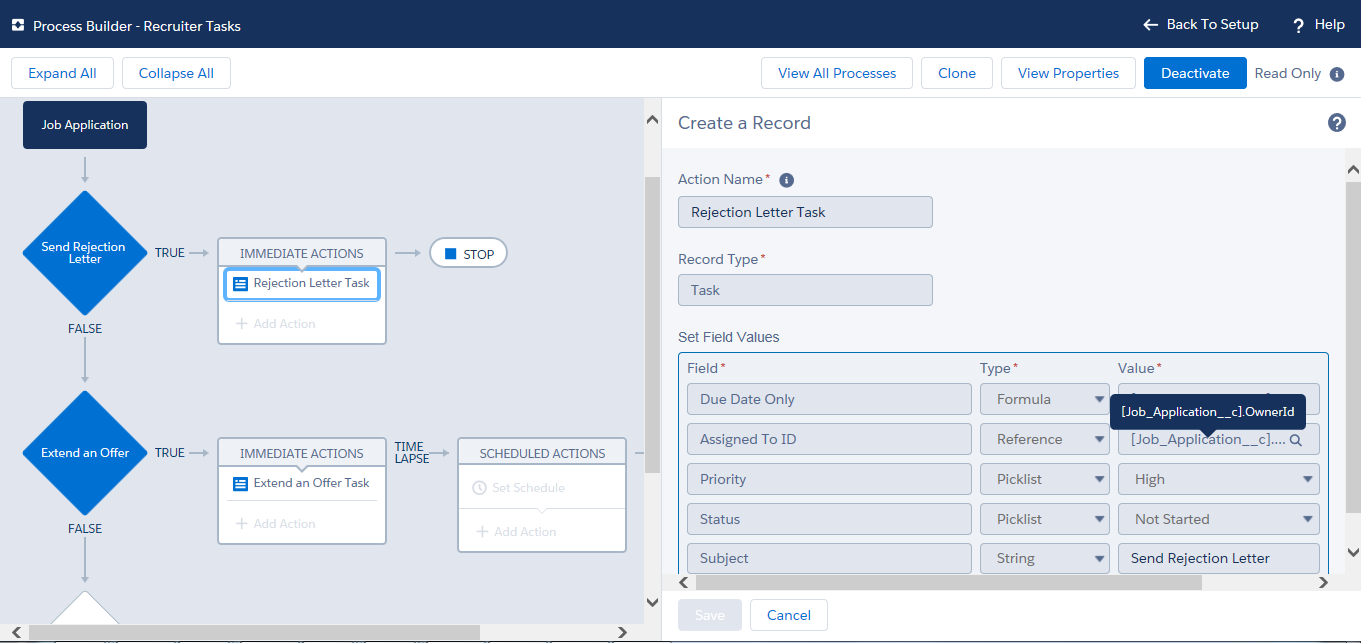Open the Not Started value dropdown
This screenshot has width=1361, height=643.
click(1219, 519)
